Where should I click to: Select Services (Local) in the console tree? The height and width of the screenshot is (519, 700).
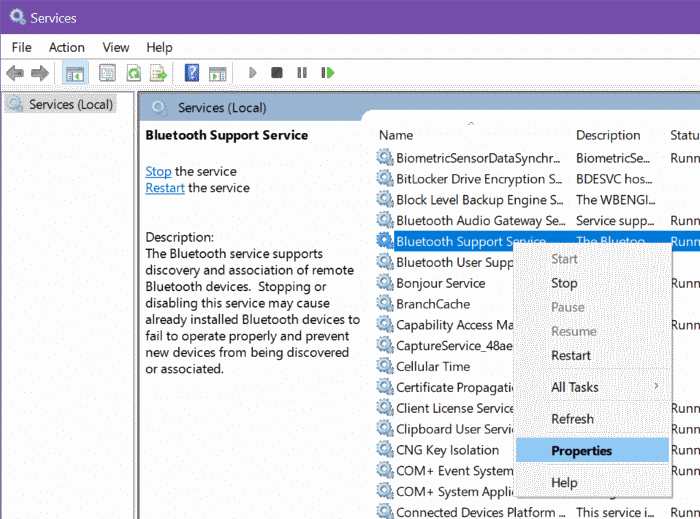(60, 104)
